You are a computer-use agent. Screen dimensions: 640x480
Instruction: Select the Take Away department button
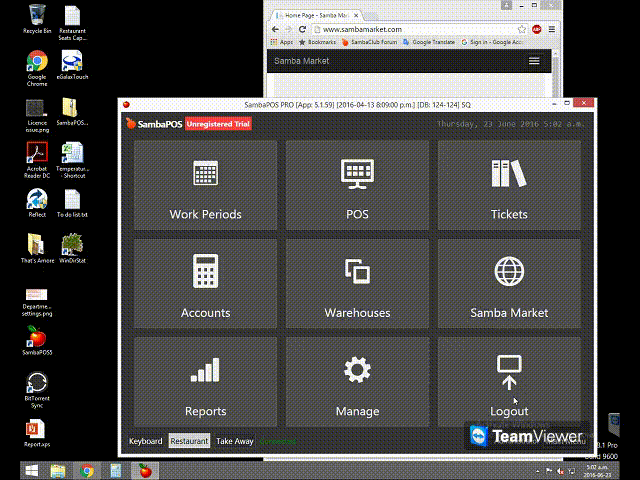pos(235,441)
